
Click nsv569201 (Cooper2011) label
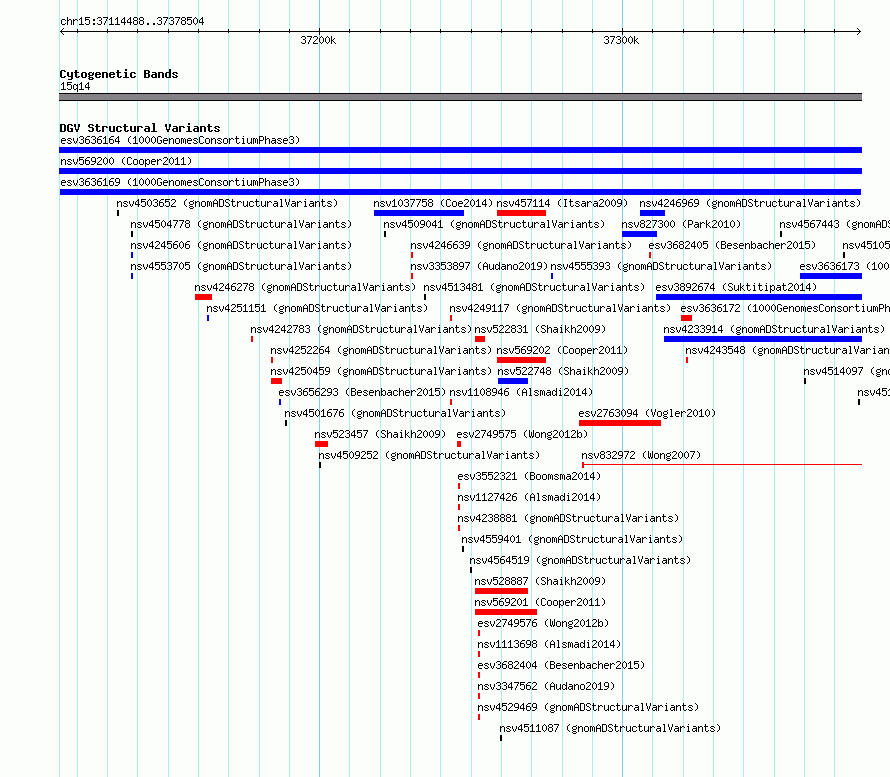click(x=540, y=602)
